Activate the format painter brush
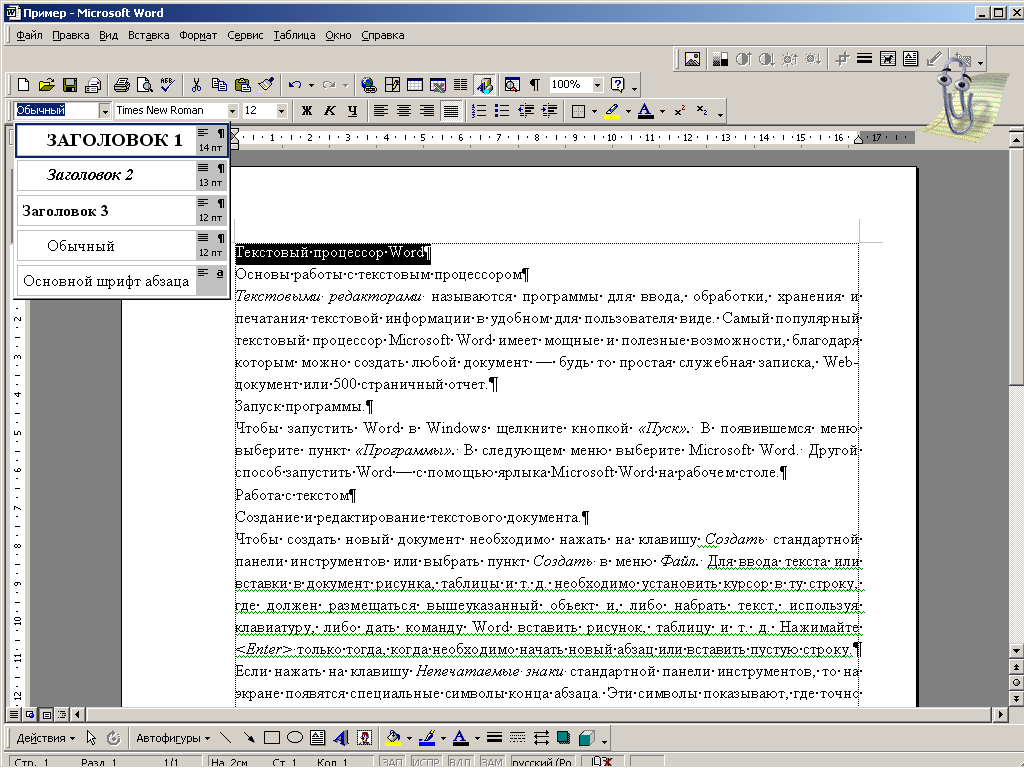The height and width of the screenshot is (768, 1024). [266, 85]
